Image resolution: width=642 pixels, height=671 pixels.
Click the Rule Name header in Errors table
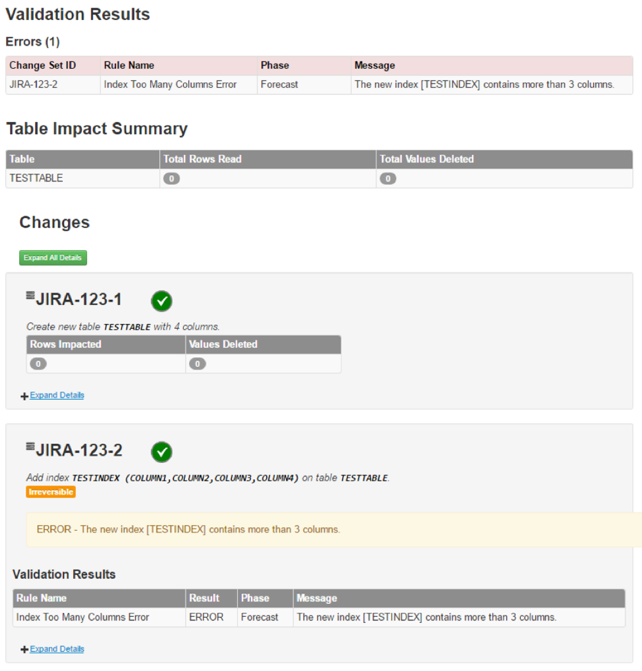129,65
